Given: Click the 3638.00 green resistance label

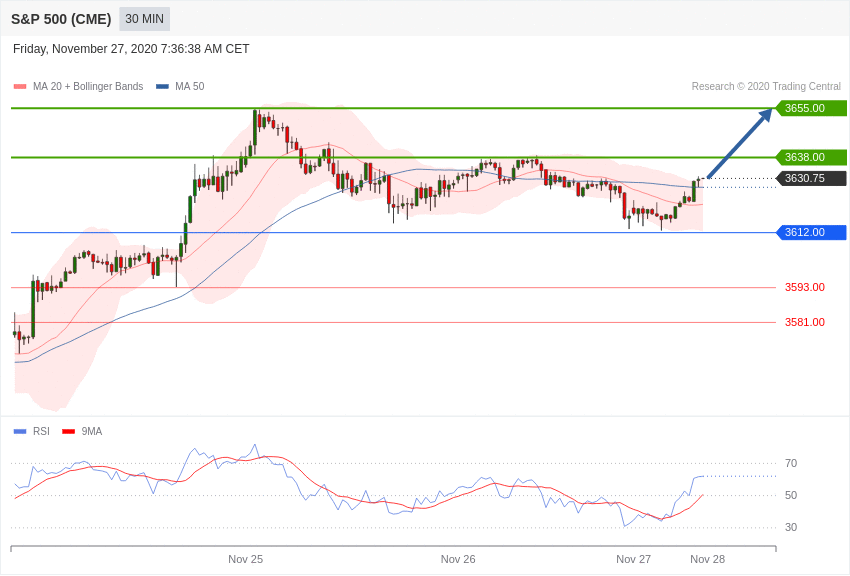Looking at the screenshot, I should coord(810,157).
